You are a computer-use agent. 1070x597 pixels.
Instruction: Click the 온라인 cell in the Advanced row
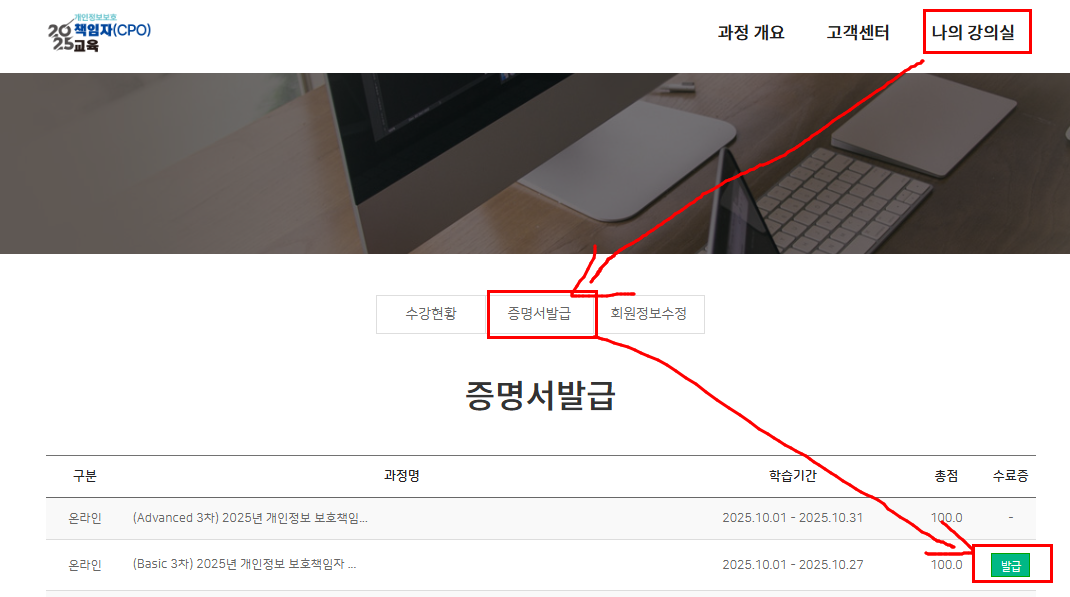point(85,518)
